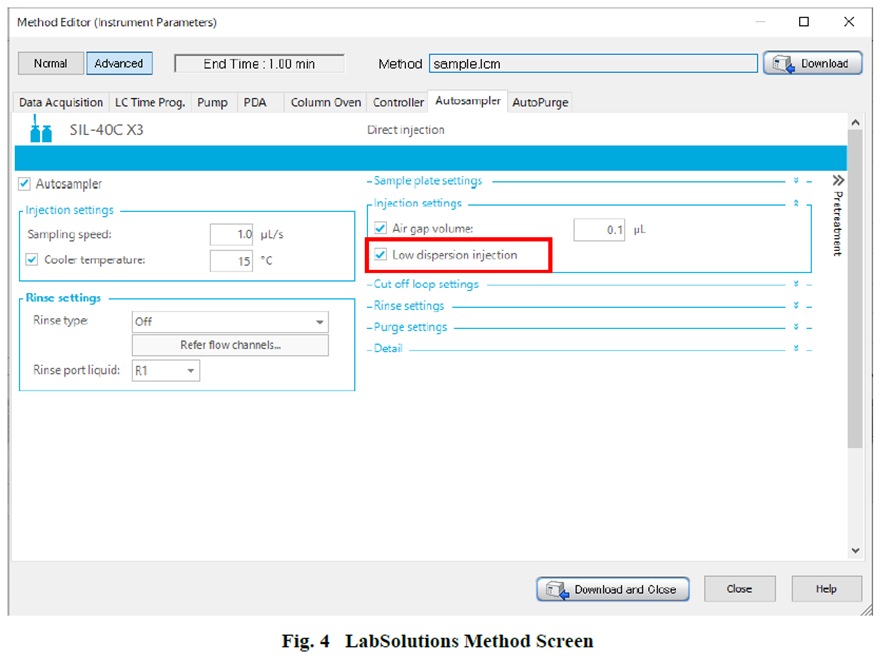Expand the Sample plate settings section
This screenshot has width=893, height=661.
click(x=796, y=180)
